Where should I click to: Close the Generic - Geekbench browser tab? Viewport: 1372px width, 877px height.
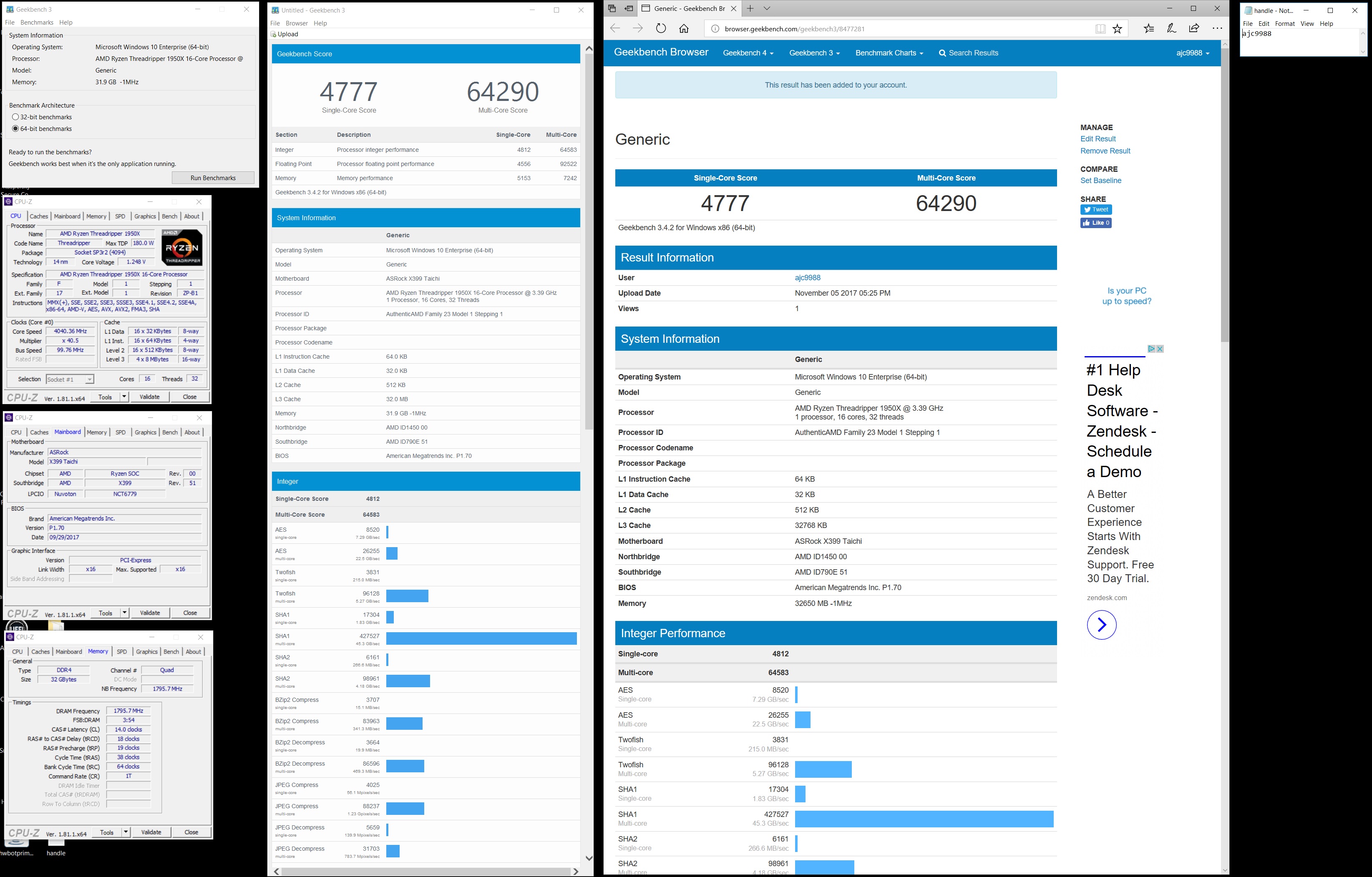tap(733, 8)
